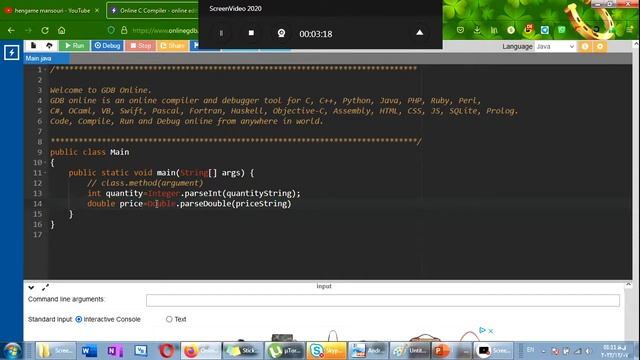Screen dimensions: 640x360
Task: Select the Online C Compiler browser tab
Action: coord(153,11)
